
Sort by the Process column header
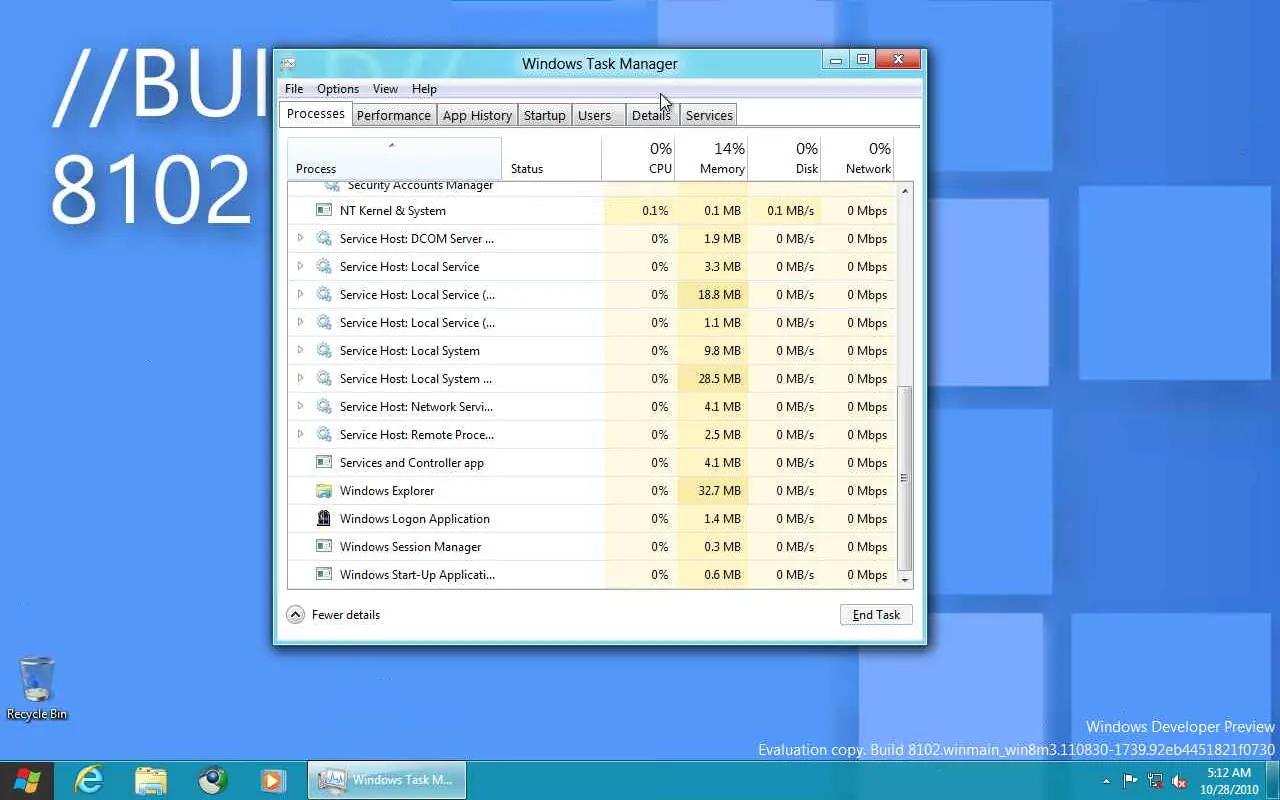(394, 158)
